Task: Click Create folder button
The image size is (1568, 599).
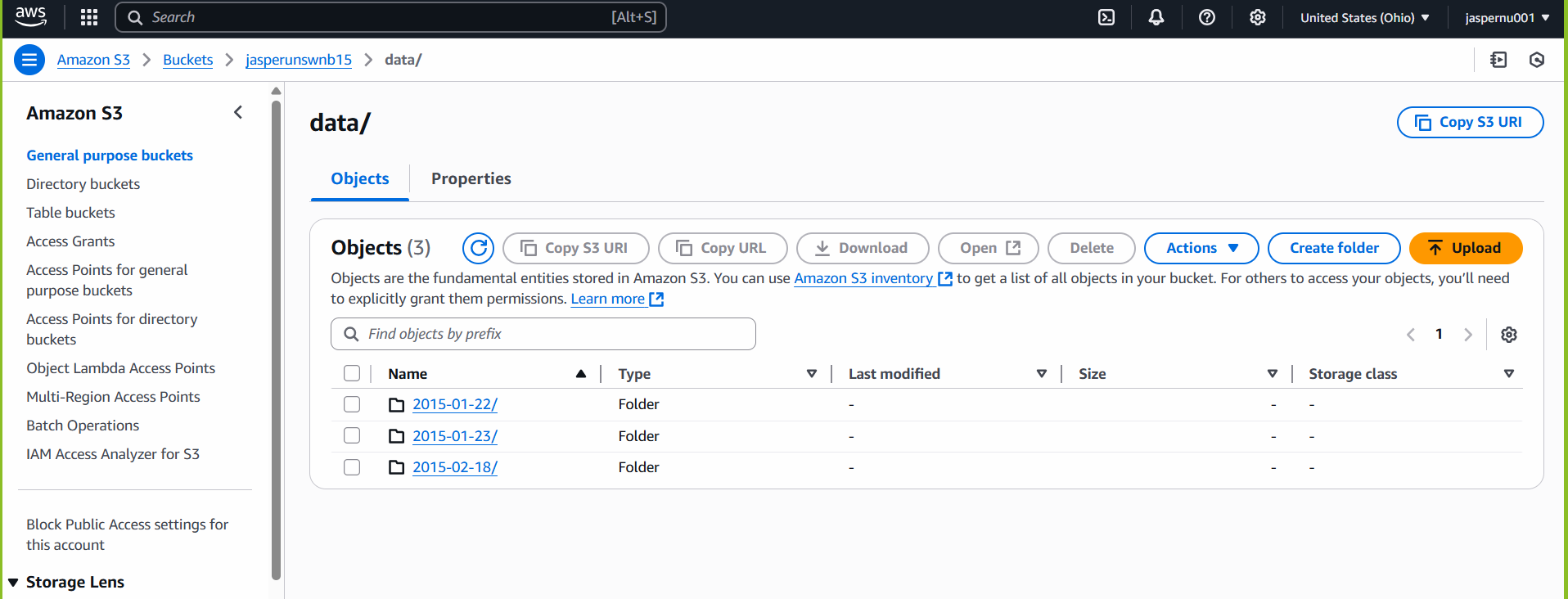Action: (x=1334, y=248)
